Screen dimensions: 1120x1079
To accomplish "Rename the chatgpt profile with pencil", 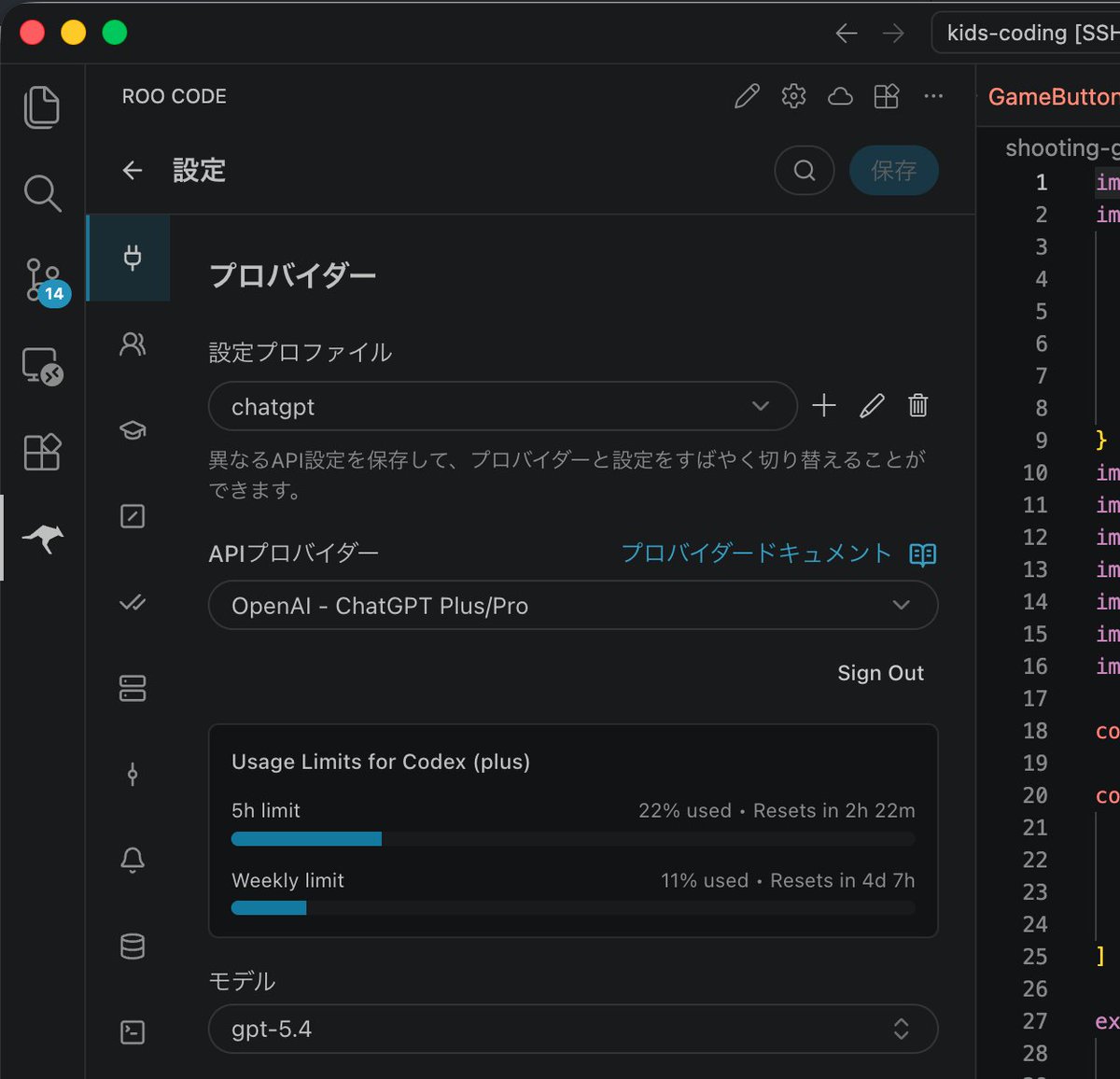I will click(x=872, y=405).
